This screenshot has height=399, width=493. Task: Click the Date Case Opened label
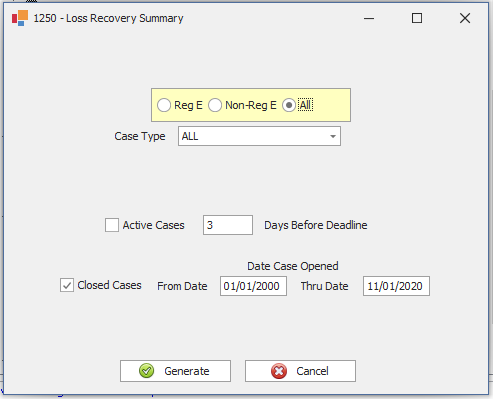point(293,266)
